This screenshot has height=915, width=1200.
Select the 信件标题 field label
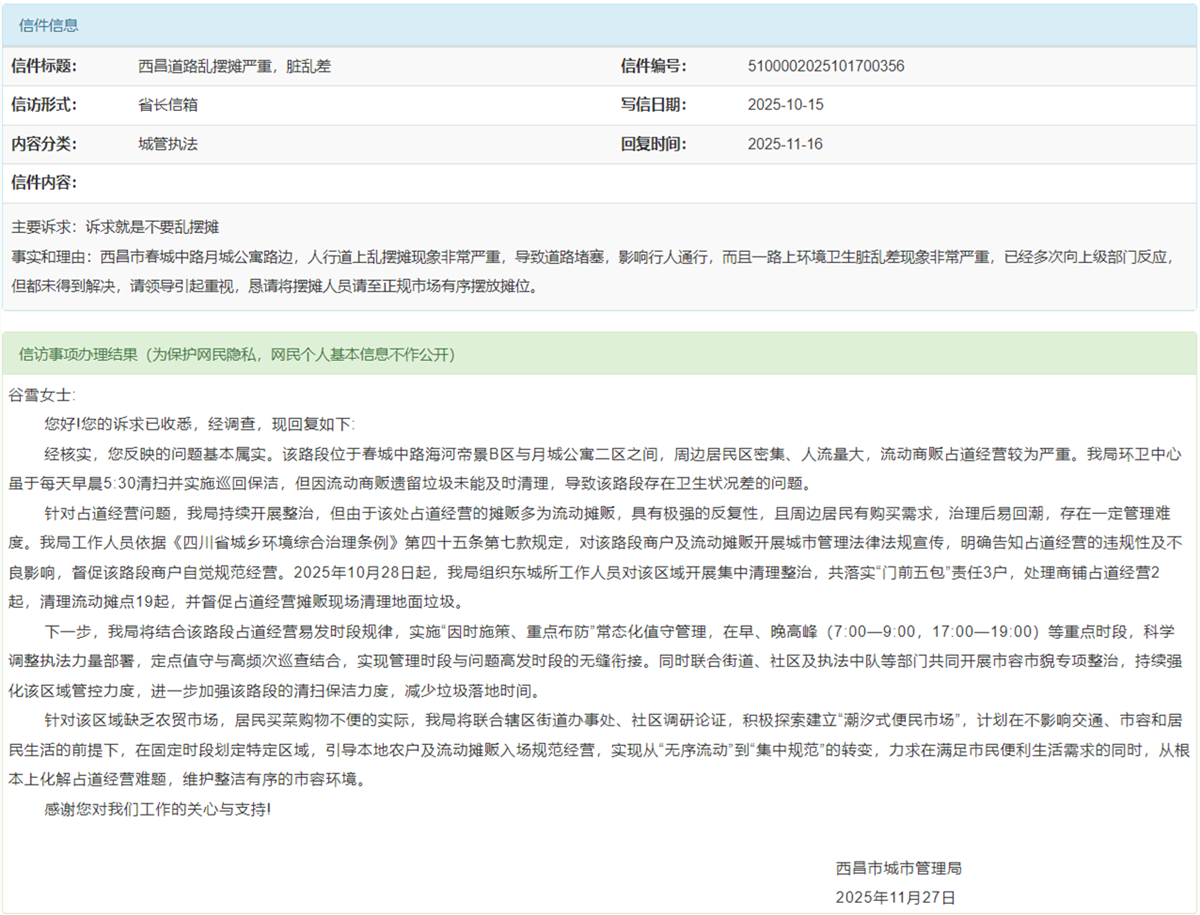[x=44, y=66]
